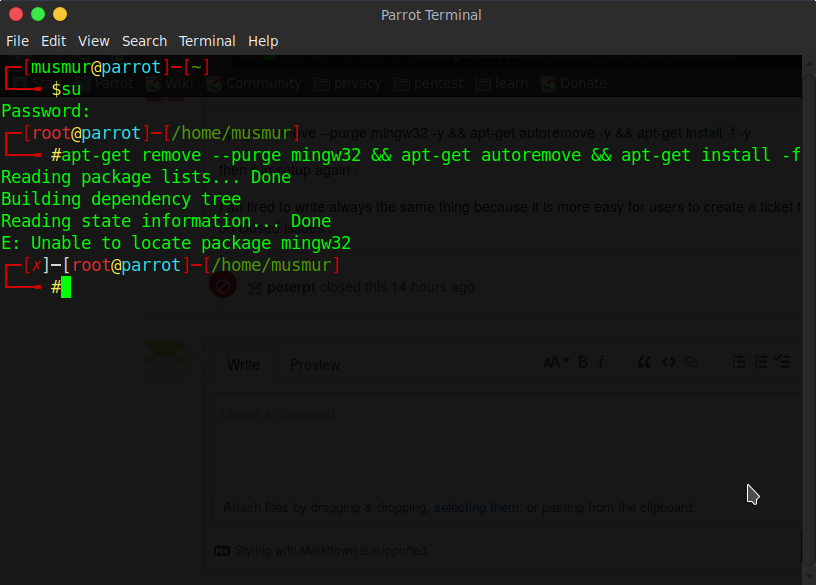Open the Search menu
Image resolution: width=816 pixels, height=585 pixels.
point(144,41)
